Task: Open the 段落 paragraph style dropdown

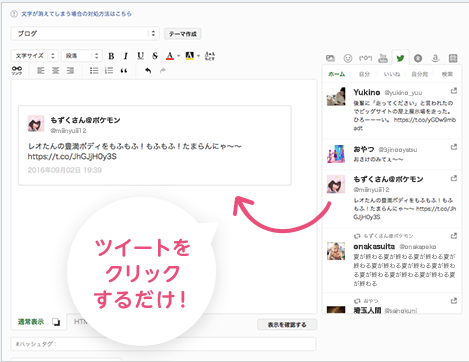Action: (x=82, y=56)
